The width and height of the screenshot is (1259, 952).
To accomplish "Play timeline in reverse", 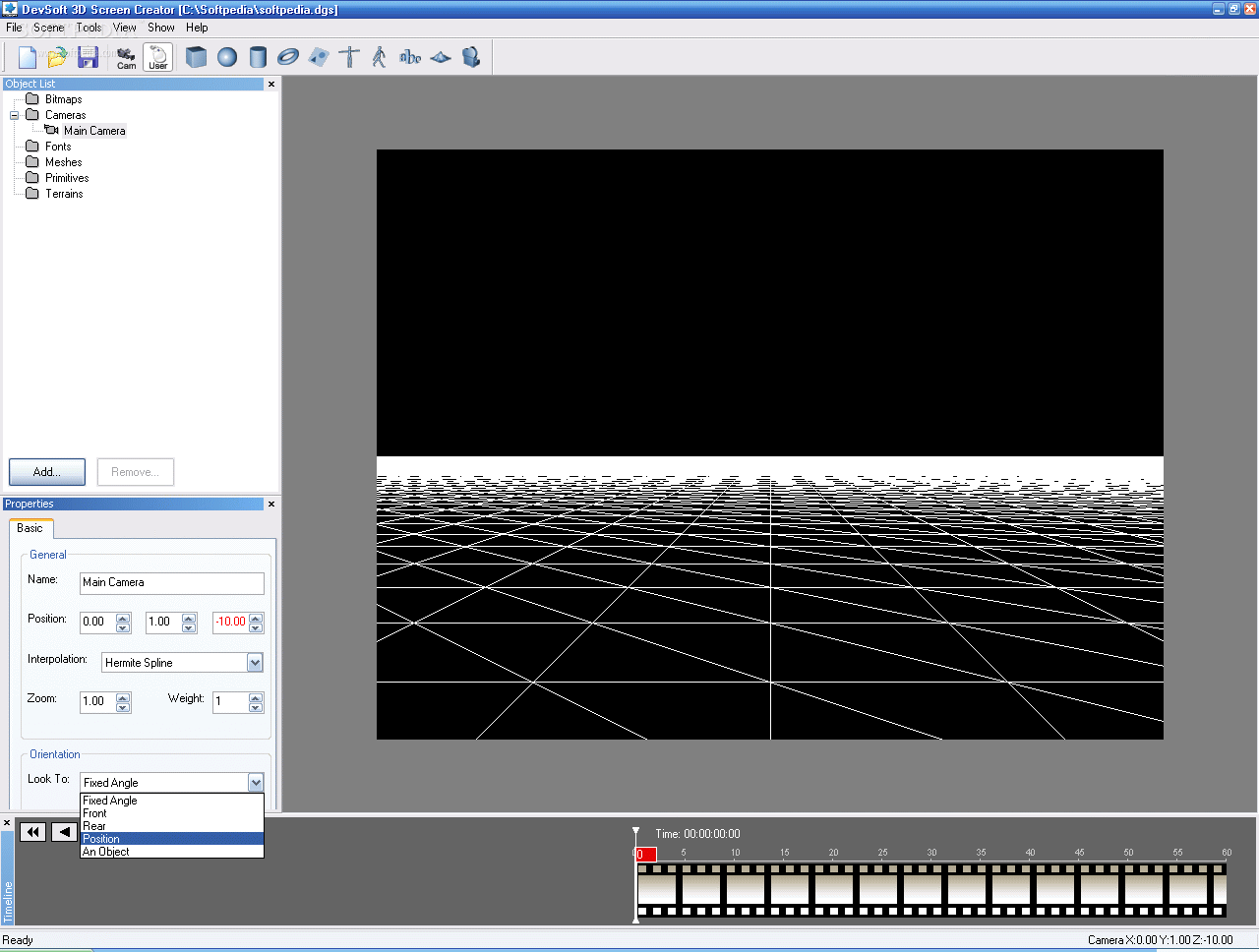I will point(64,832).
